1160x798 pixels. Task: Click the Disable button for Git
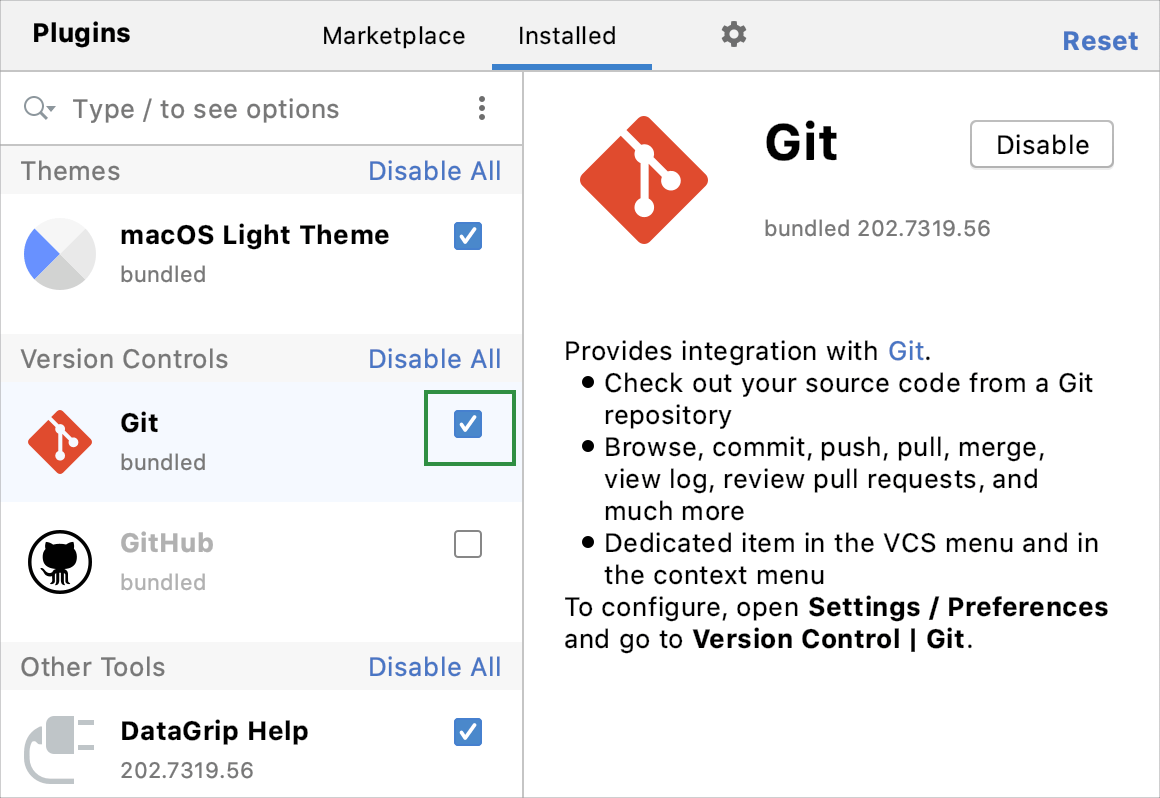(x=1042, y=144)
